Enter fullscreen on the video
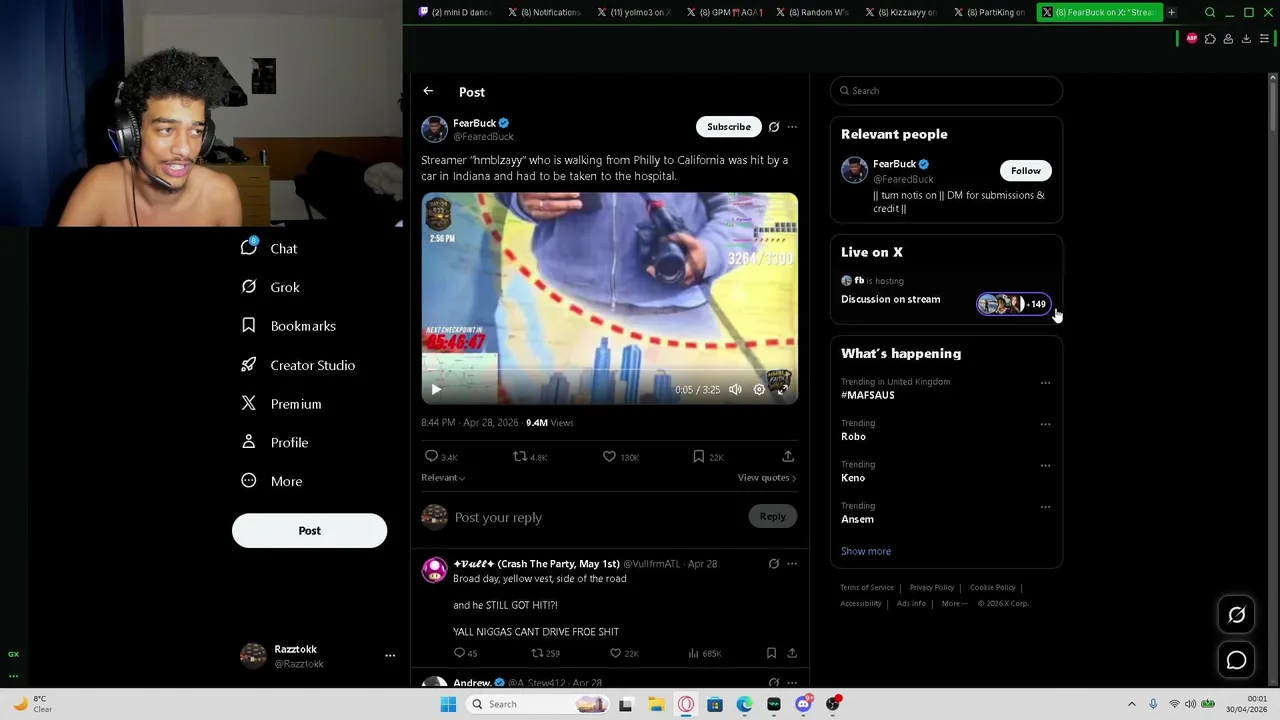The image size is (1280, 720). pos(783,389)
